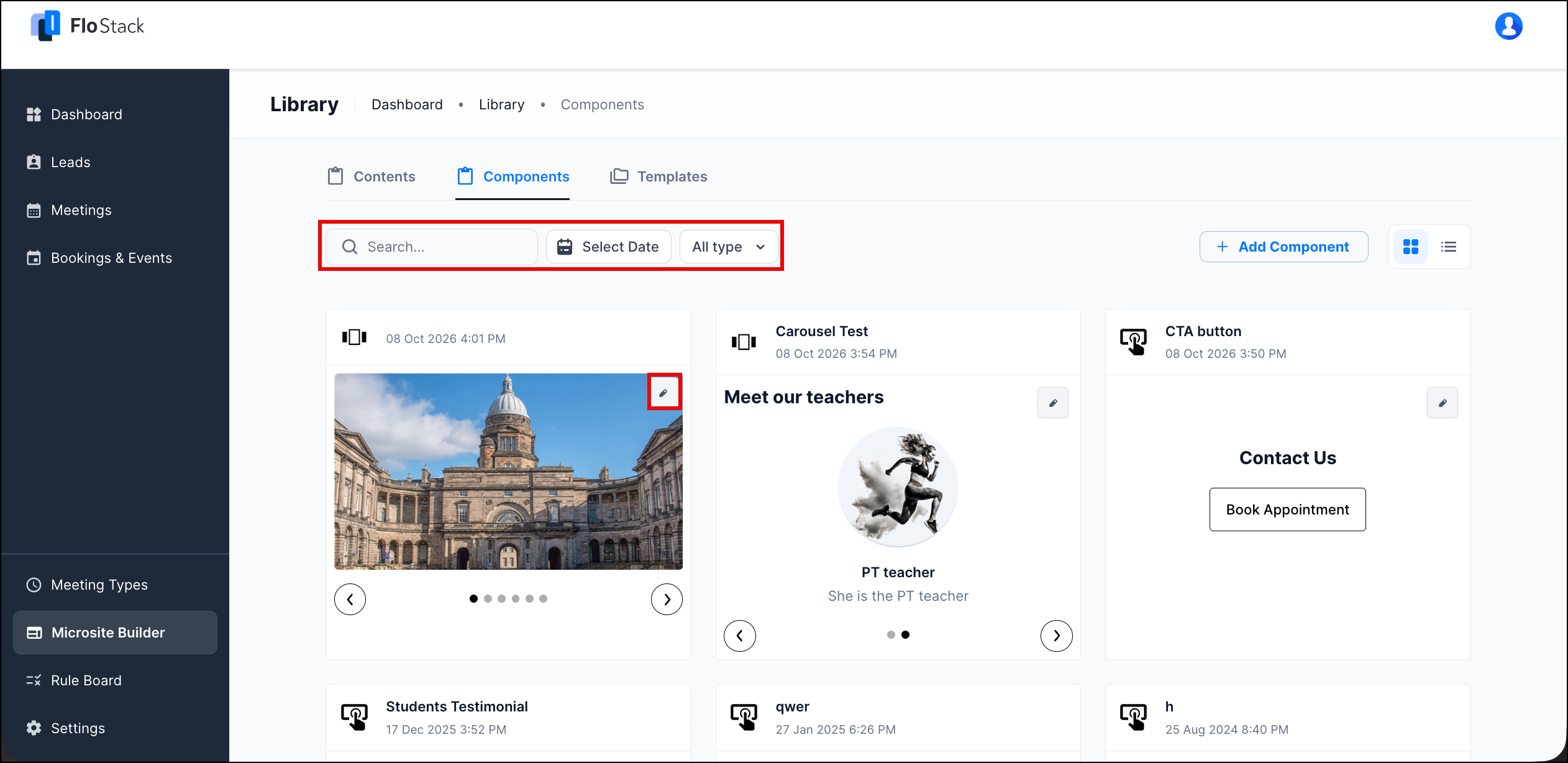Edit the CTA button component pencil
The image size is (1568, 763).
[1442, 403]
